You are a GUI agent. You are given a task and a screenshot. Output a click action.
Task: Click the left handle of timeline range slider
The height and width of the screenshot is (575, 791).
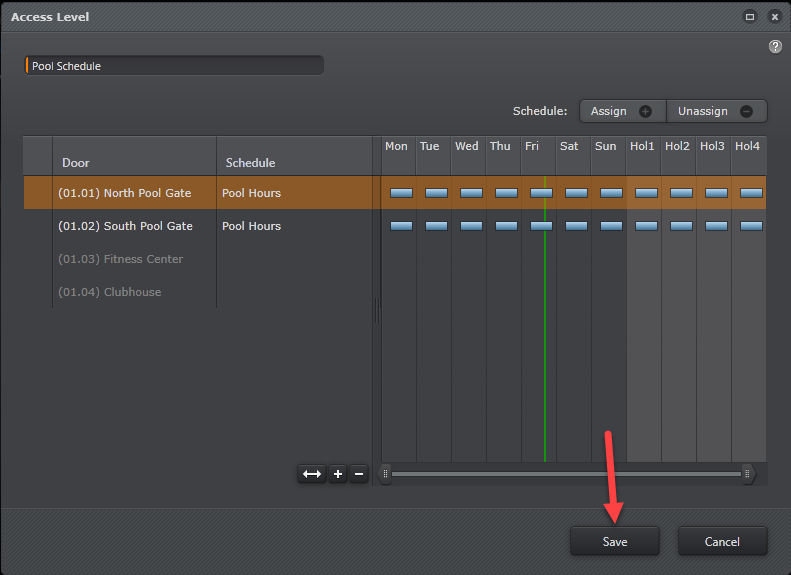pos(385,474)
